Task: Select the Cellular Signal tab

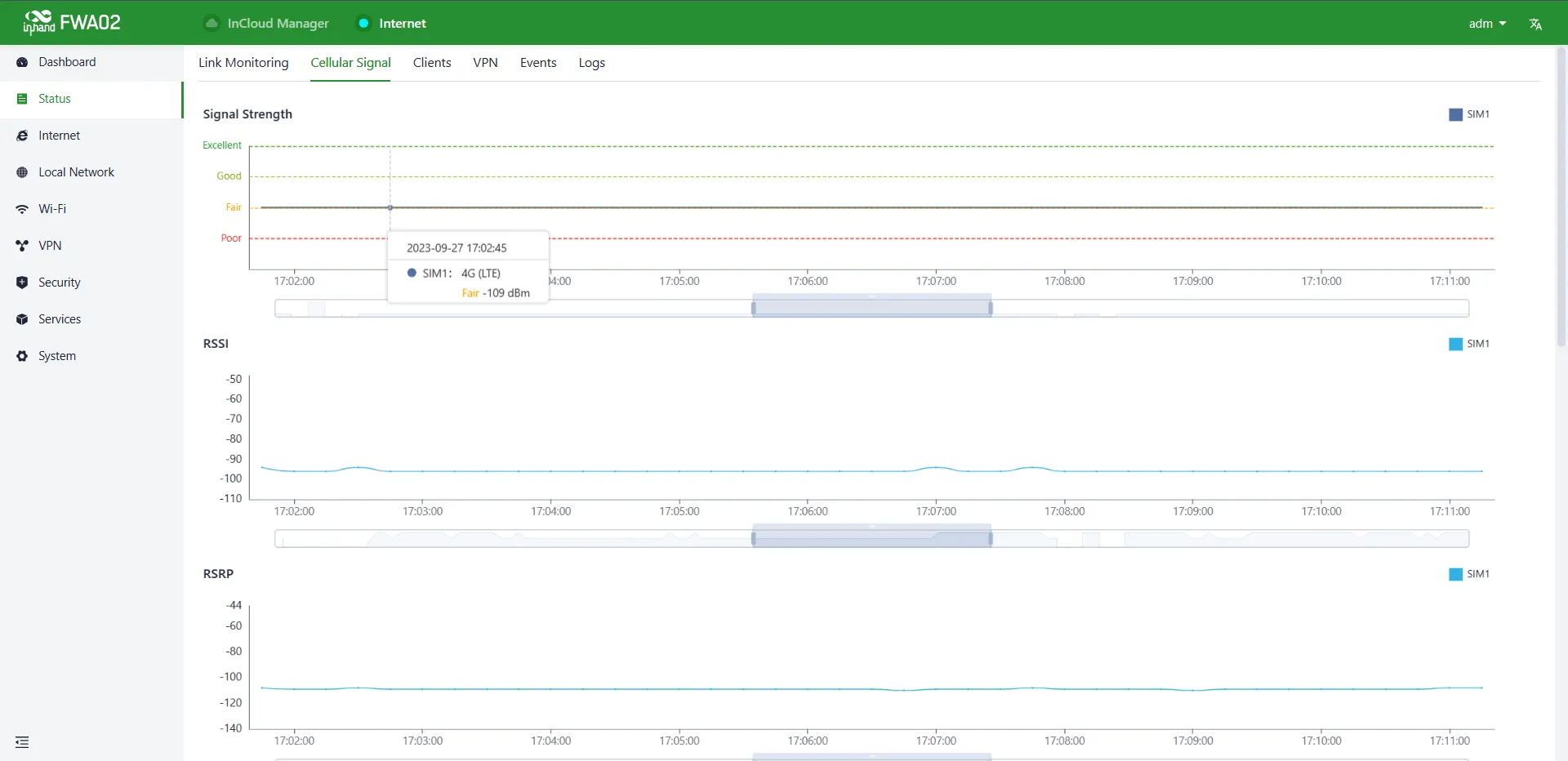Action: pos(350,63)
